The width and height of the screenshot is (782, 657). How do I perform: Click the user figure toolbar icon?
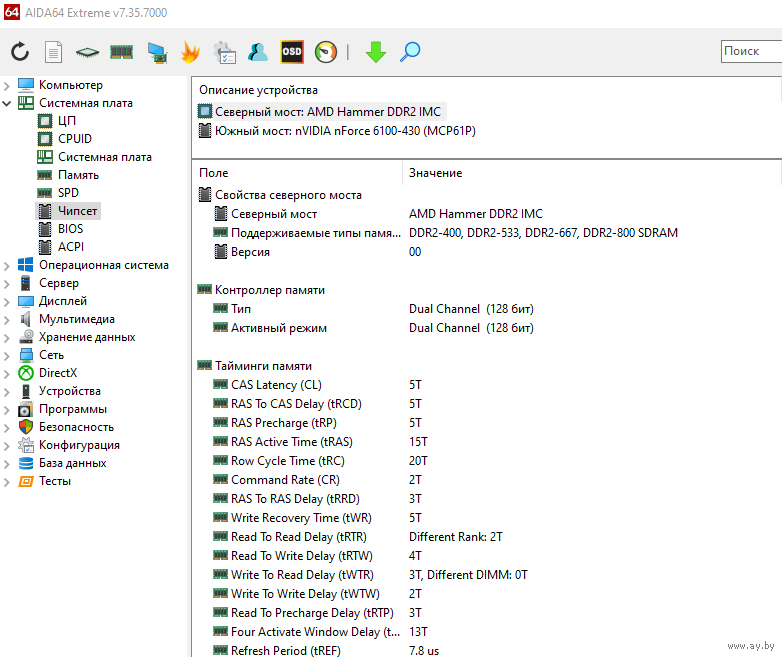pos(258,51)
